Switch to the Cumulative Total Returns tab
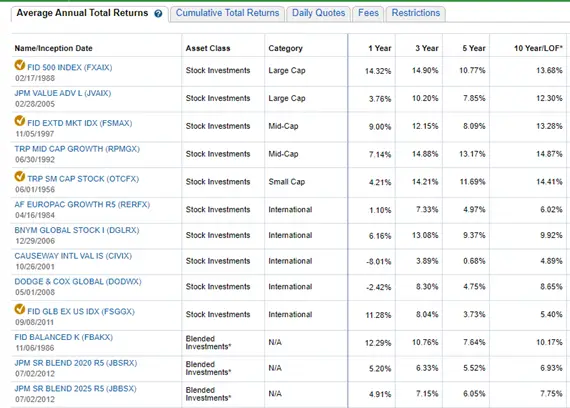 pos(228,13)
